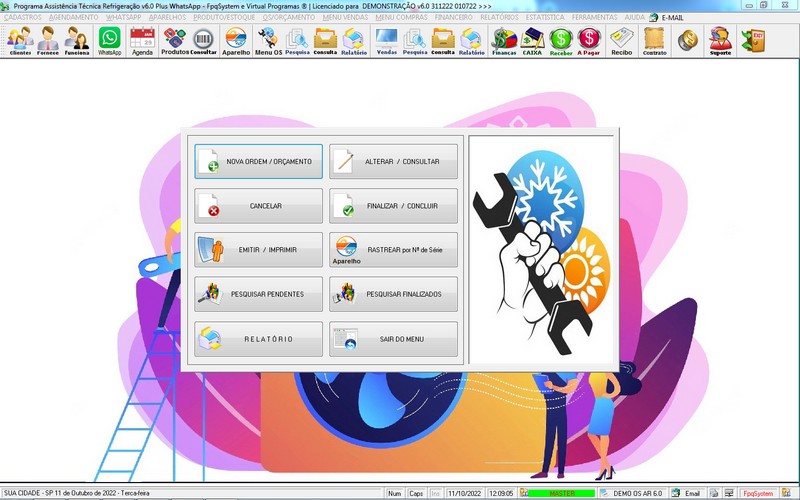Open the Funciona employees icon
This screenshot has height=500, width=800.
click(77, 41)
